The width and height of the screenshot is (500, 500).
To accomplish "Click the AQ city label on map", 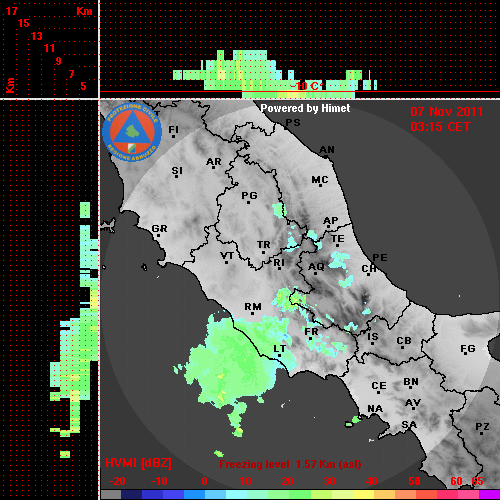I will coord(316,267).
